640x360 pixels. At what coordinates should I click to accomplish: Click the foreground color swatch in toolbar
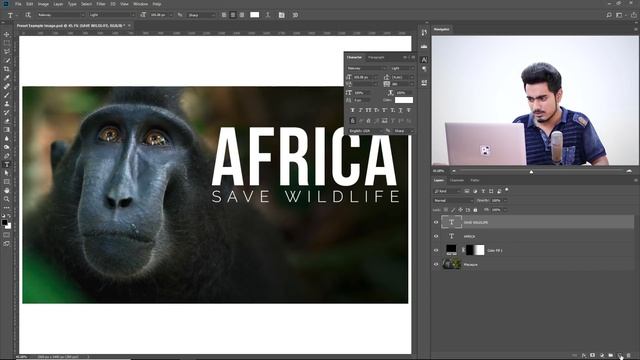[x=4, y=222]
